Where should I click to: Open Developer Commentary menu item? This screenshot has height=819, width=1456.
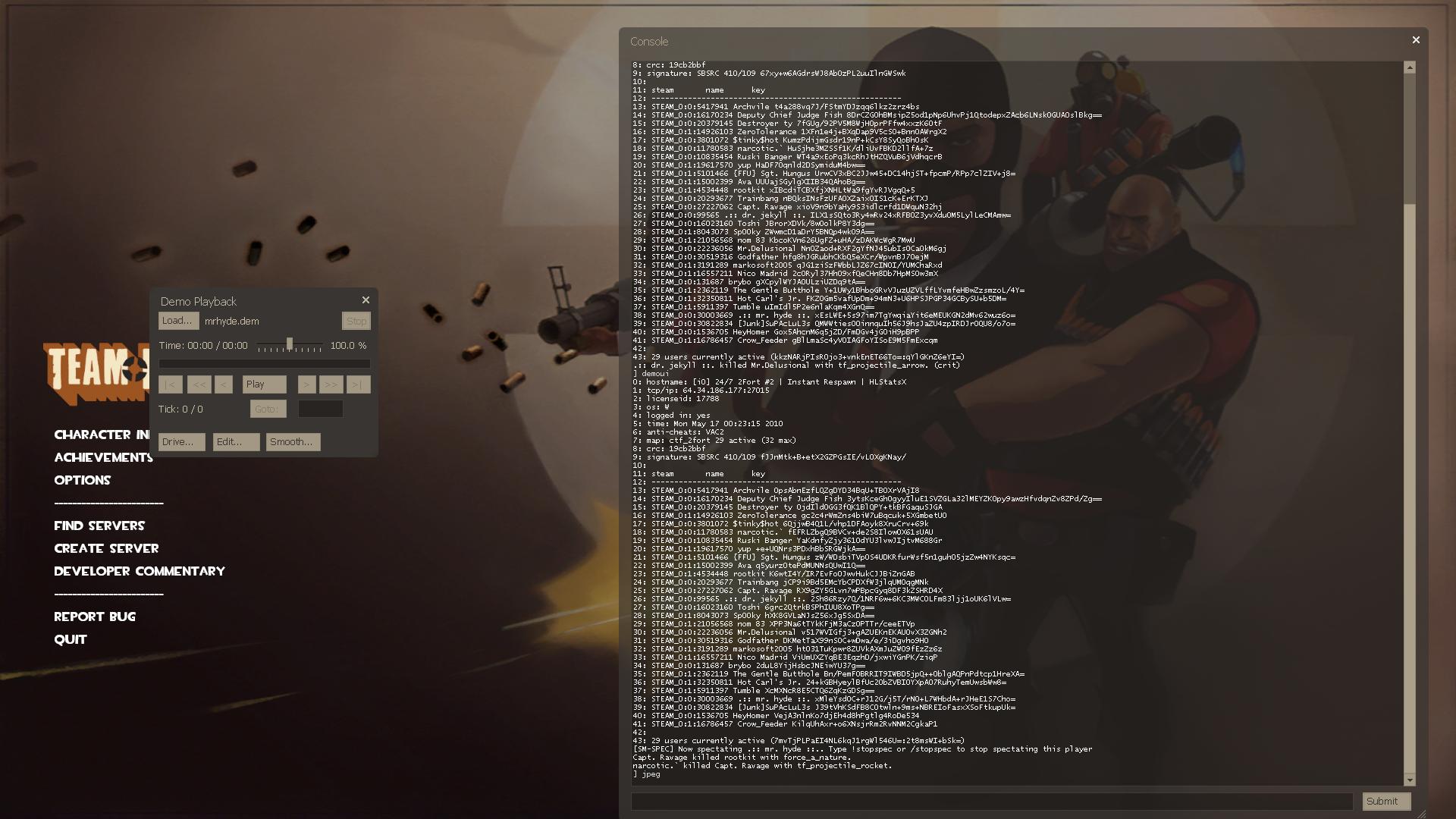140,571
